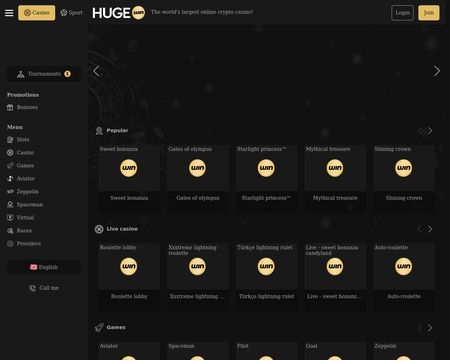Click the Auto-roulette caption text

click(x=404, y=296)
